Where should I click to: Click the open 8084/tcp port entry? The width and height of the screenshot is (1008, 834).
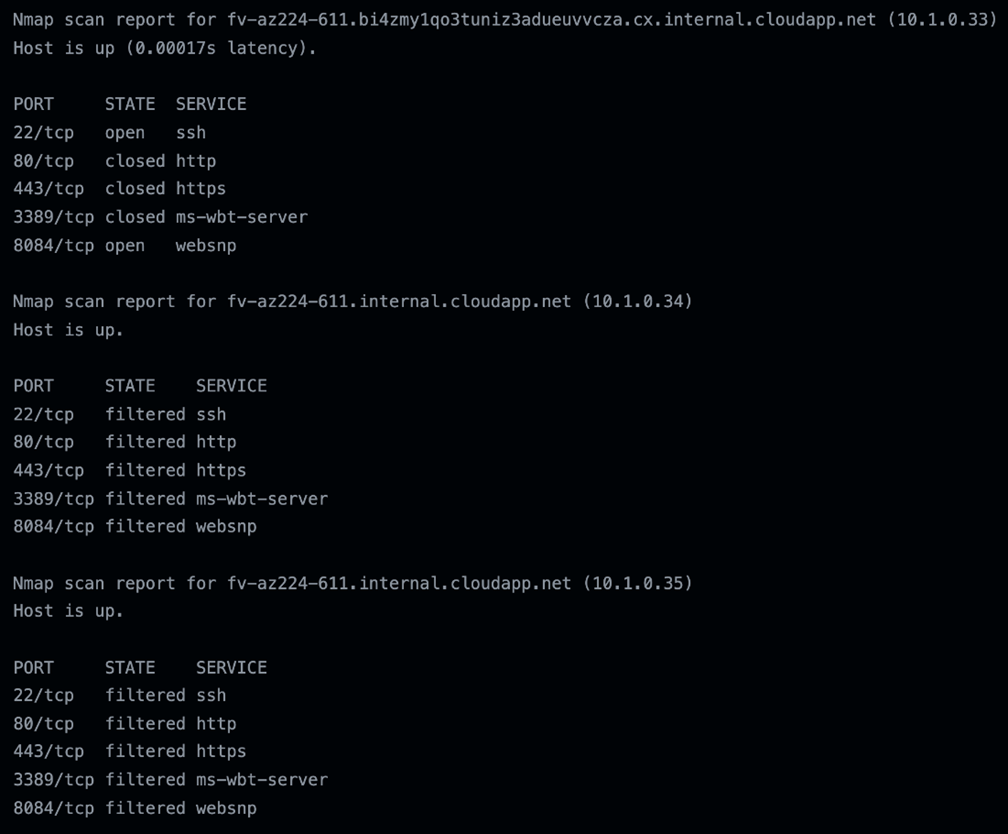43,245
